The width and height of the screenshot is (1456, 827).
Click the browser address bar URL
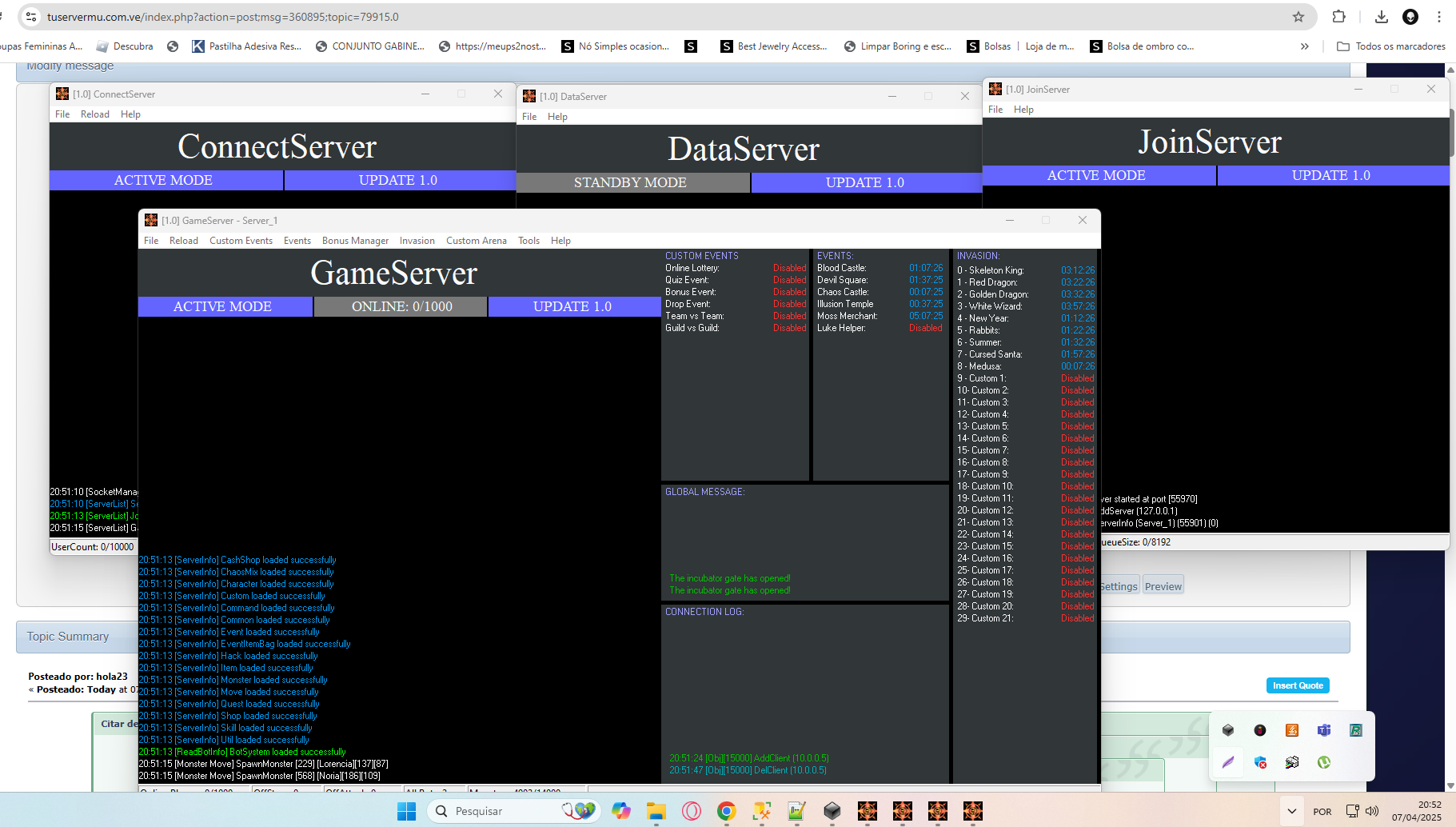pos(223,17)
